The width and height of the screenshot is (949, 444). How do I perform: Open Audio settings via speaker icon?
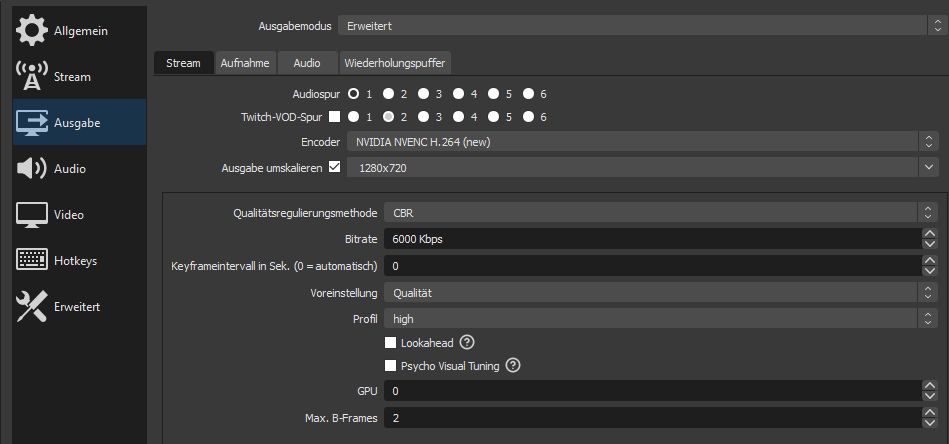click(32, 169)
